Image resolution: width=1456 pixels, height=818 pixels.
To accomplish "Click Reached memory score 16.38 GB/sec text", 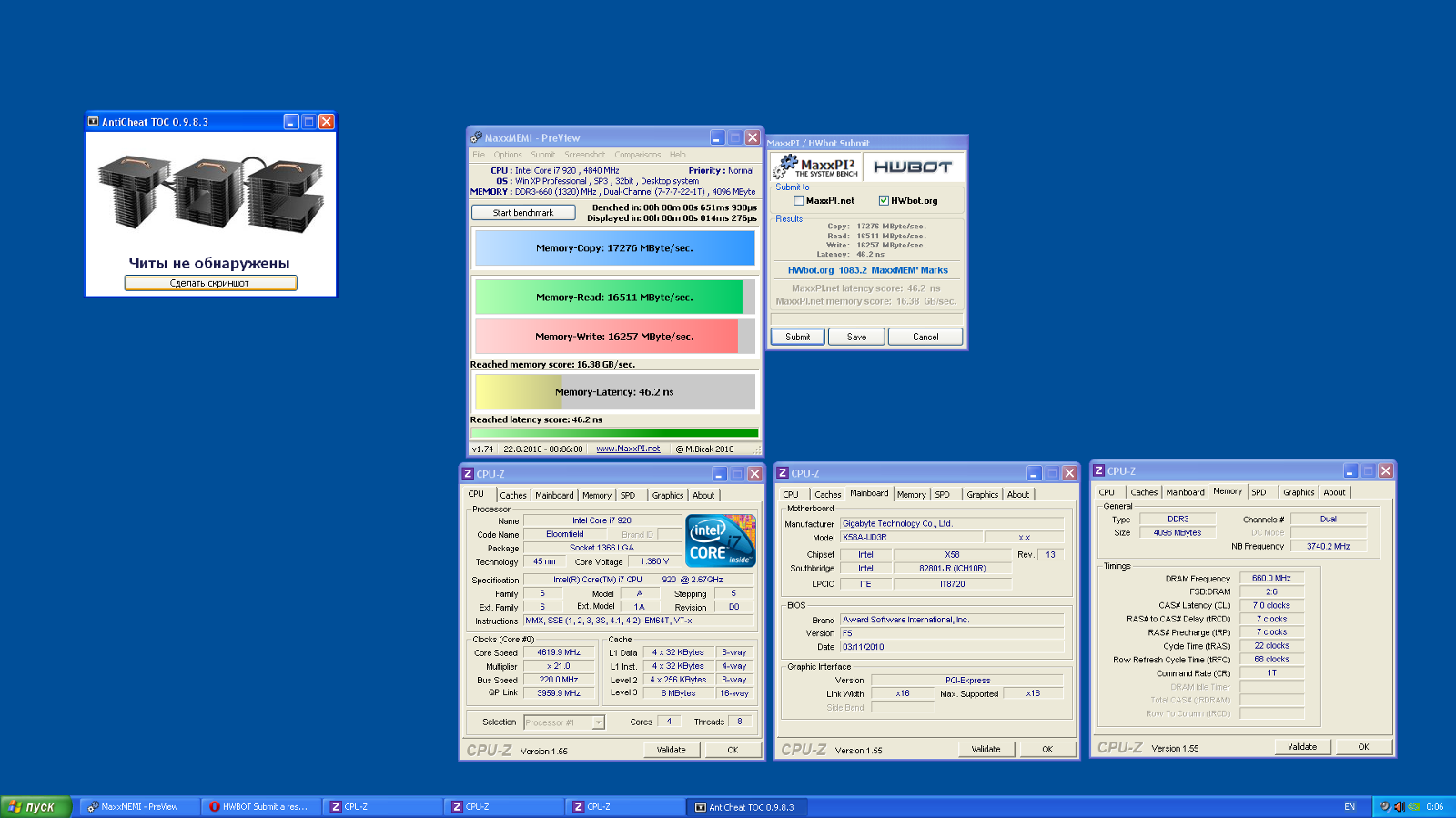I will [x=552, y=364].
